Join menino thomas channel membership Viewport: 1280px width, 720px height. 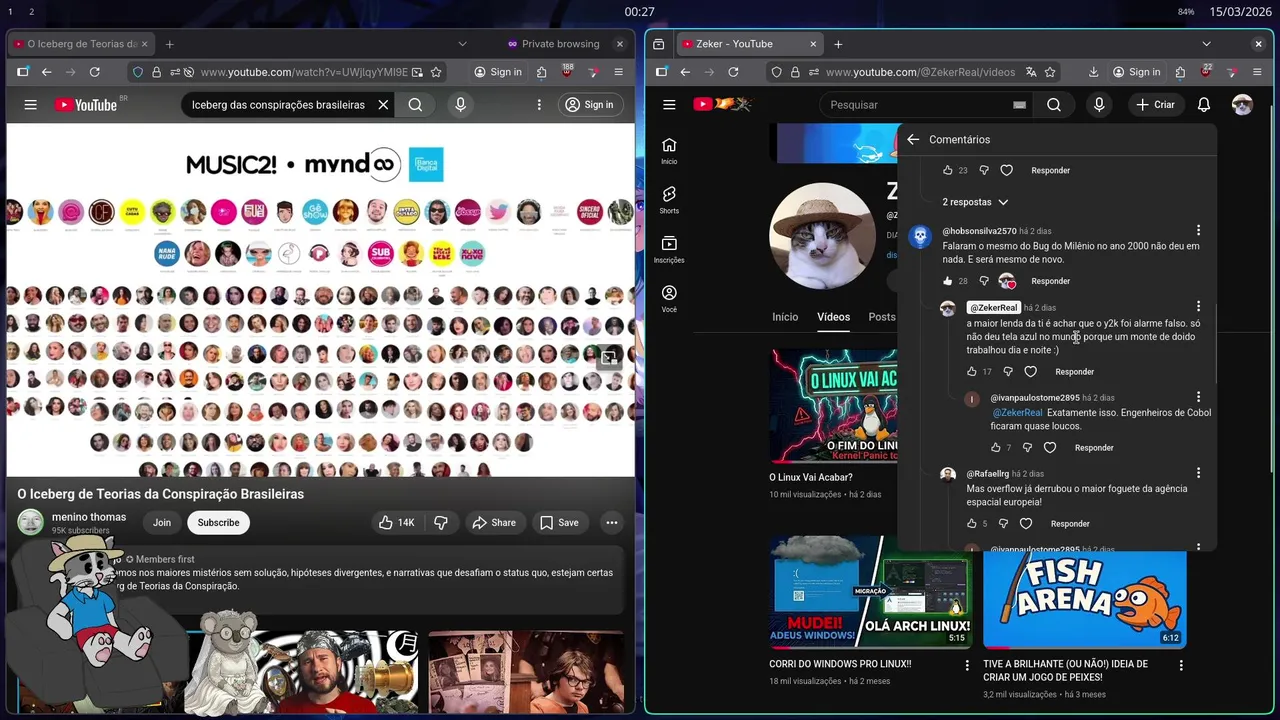click(162, 523)
